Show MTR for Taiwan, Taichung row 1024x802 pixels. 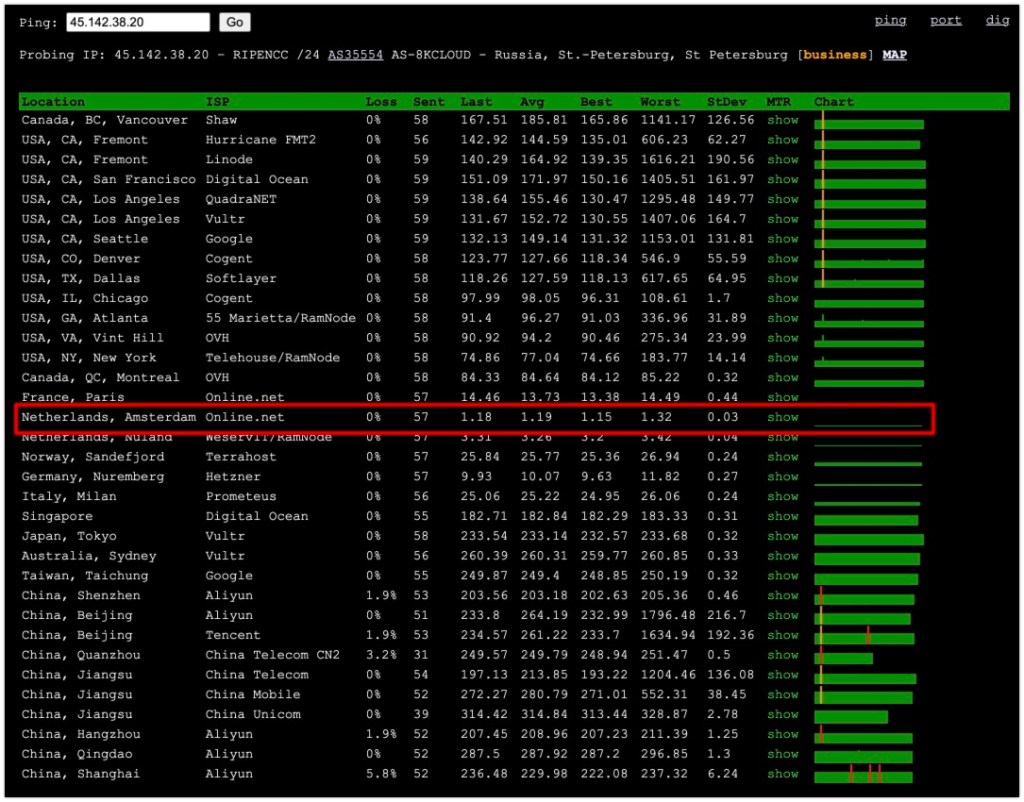[x=782, y=575]
